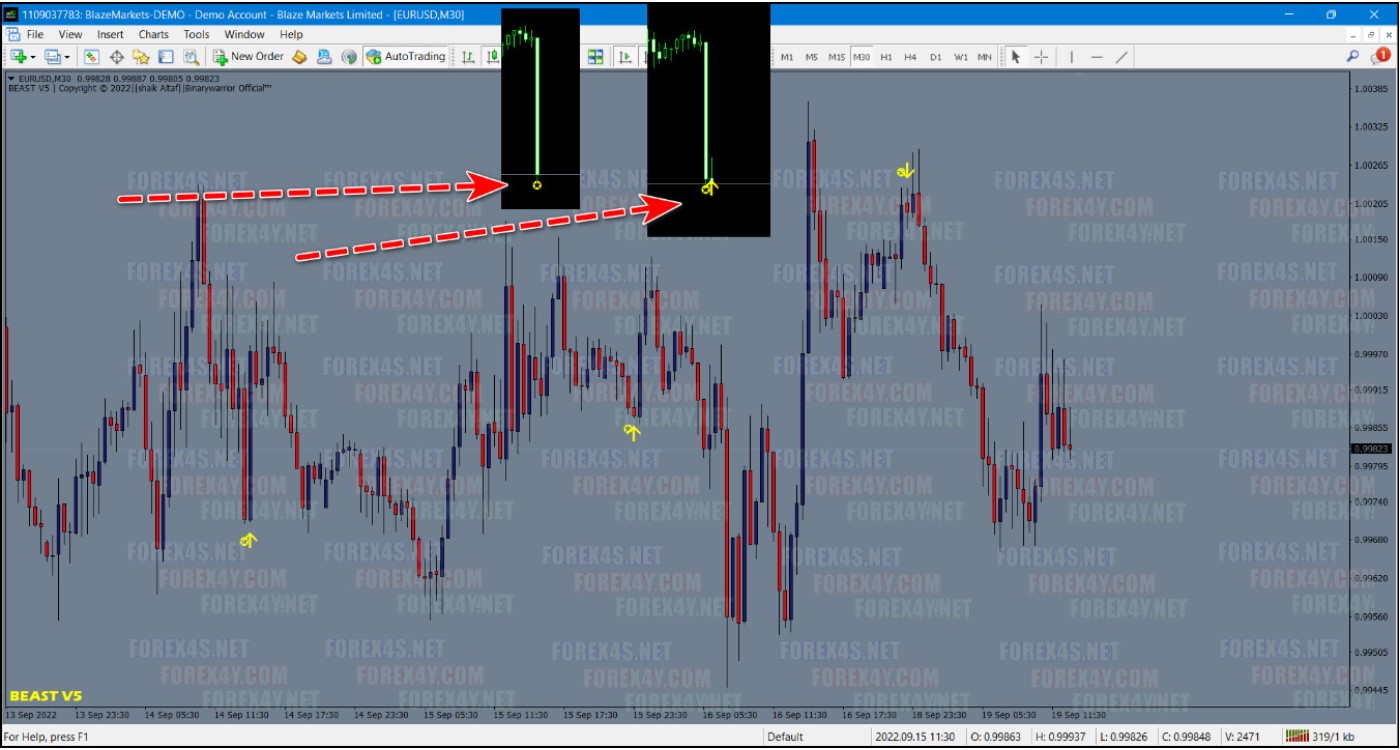Click the status bar date 2022.09.15 11:30
This screenshot has height=750, width=1400.
(915, 737)
